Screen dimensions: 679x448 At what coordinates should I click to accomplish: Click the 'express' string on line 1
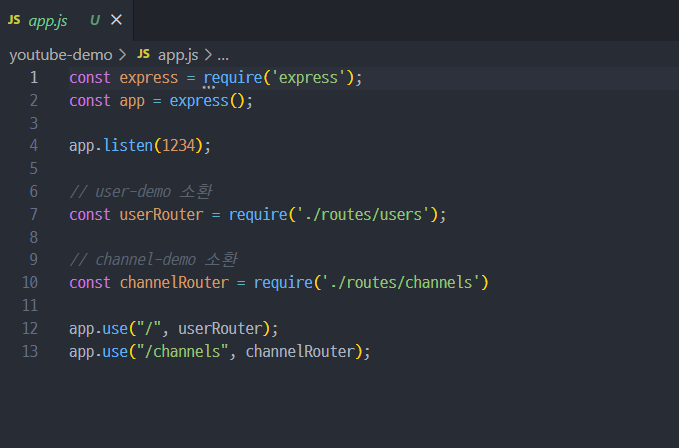(x=308, y=78)
